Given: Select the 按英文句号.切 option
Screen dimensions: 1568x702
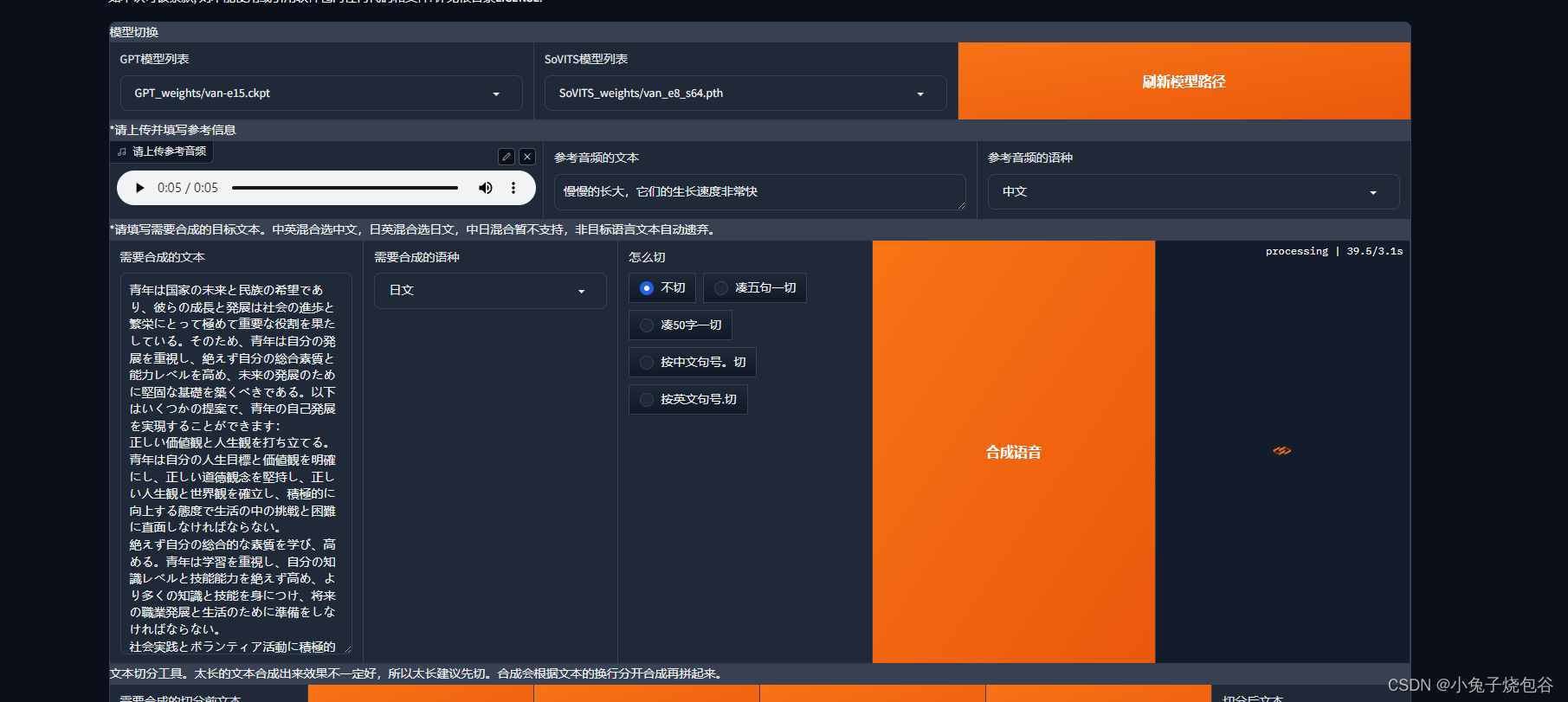Looking at the screenshot, I should click(x=688, y=399).
